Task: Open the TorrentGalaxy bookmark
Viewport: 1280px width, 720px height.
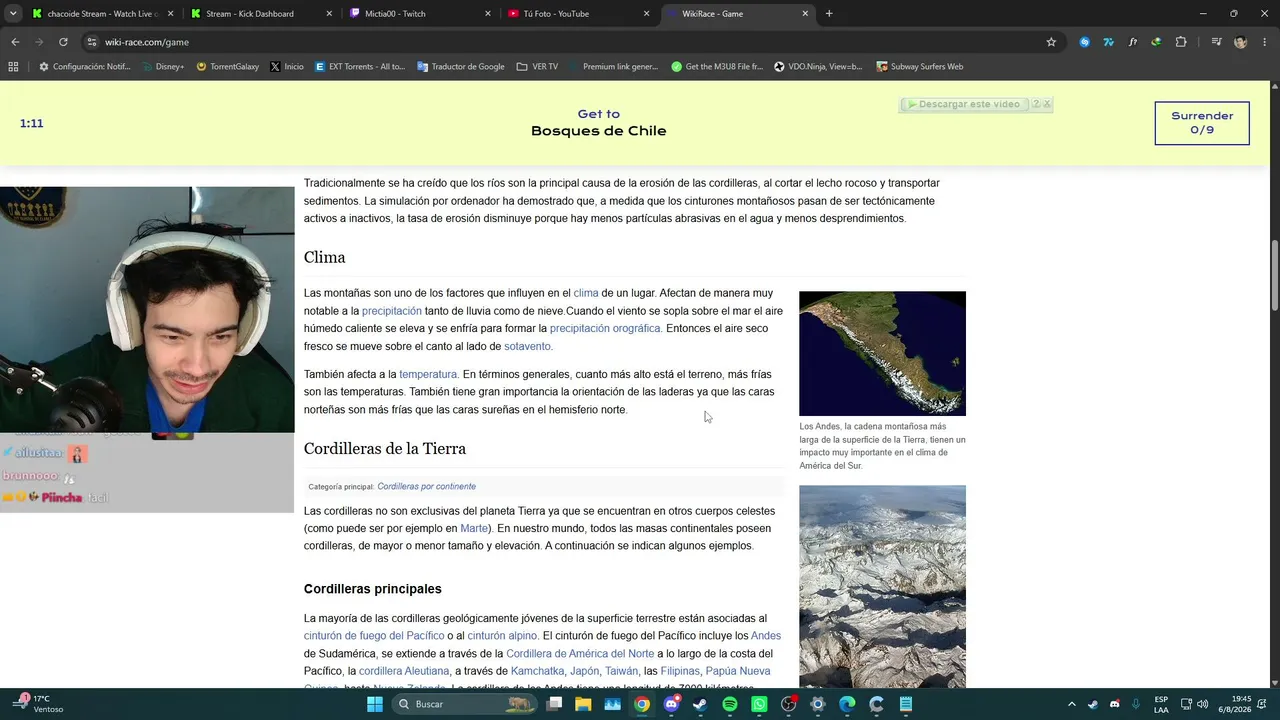Action: (228, 67)
